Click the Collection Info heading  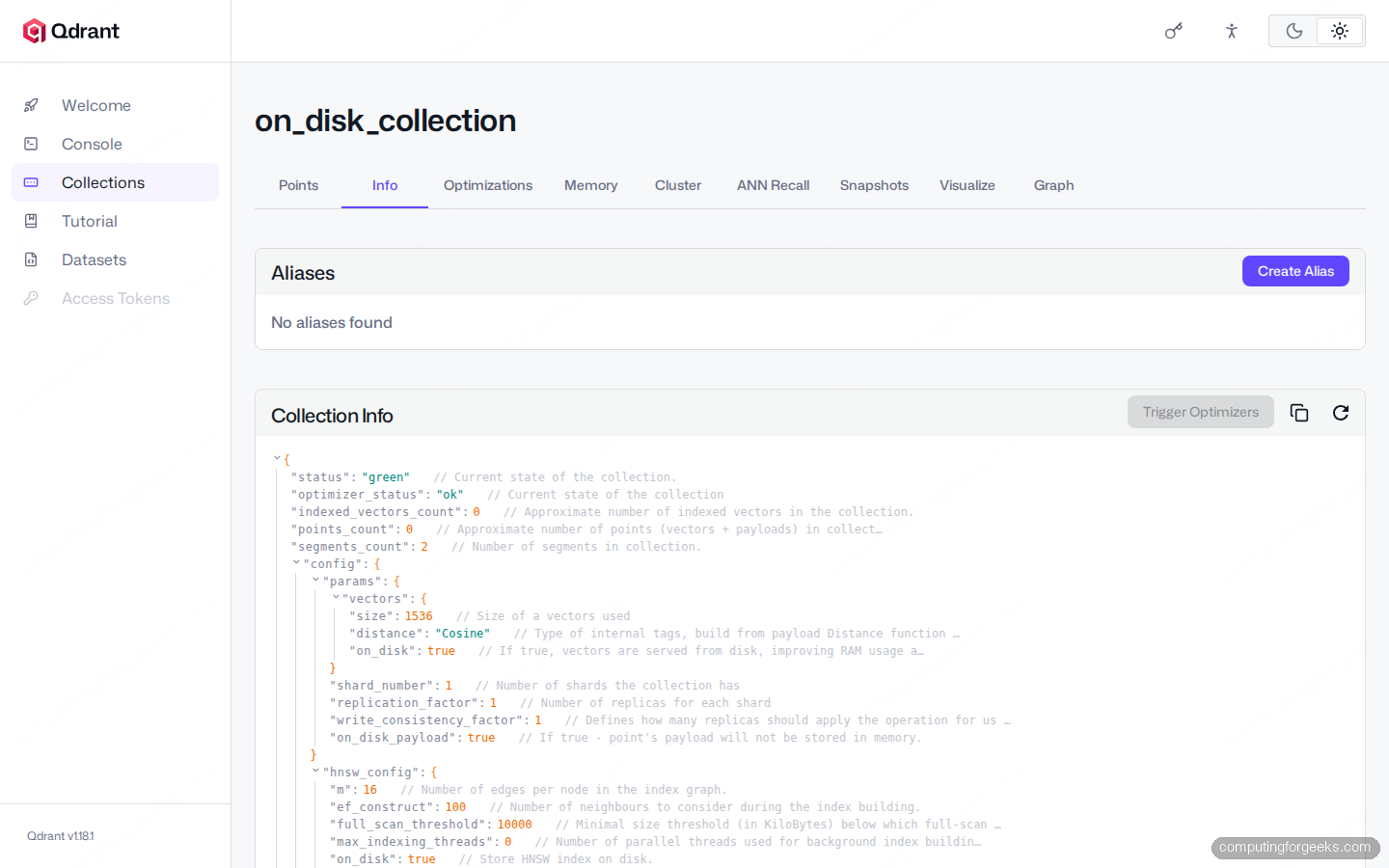pos(332,416)
